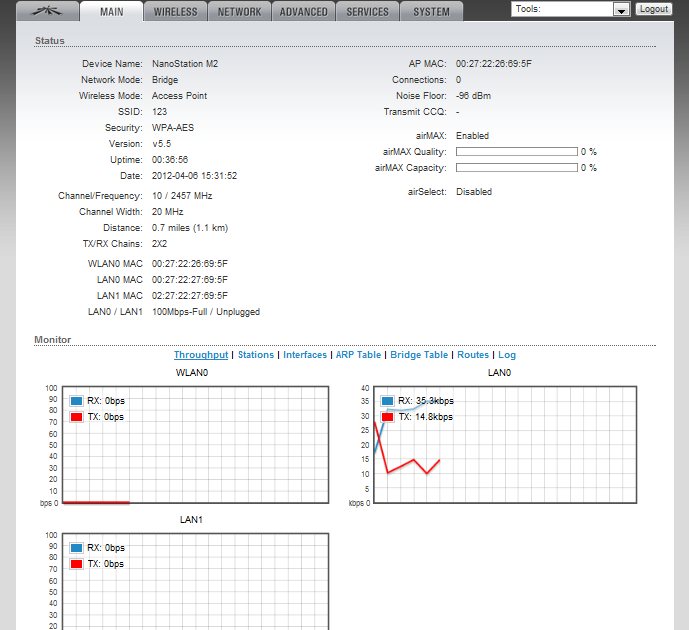Click the Logout button
This screenshot has width=689, height=630.
point(653,9)
